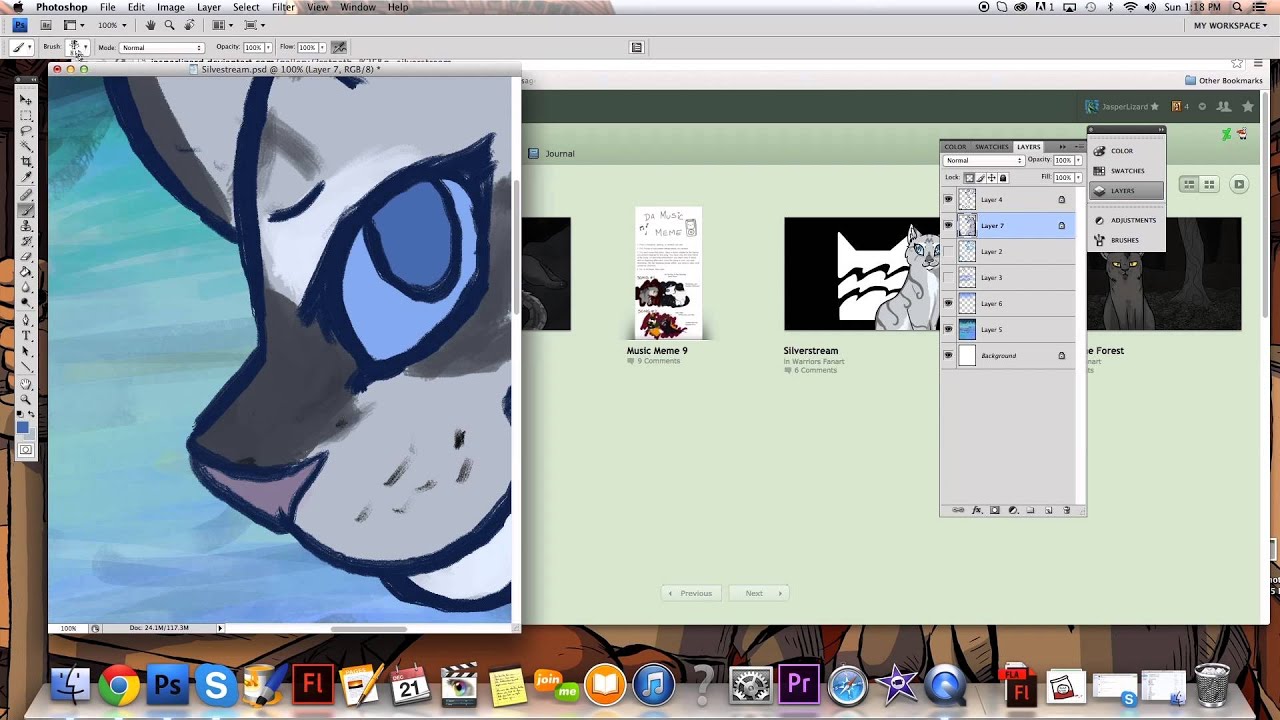Open the brush Mode dropdown in options bar
Viewport: 1280px width, 720px height.
coord(162,47)
